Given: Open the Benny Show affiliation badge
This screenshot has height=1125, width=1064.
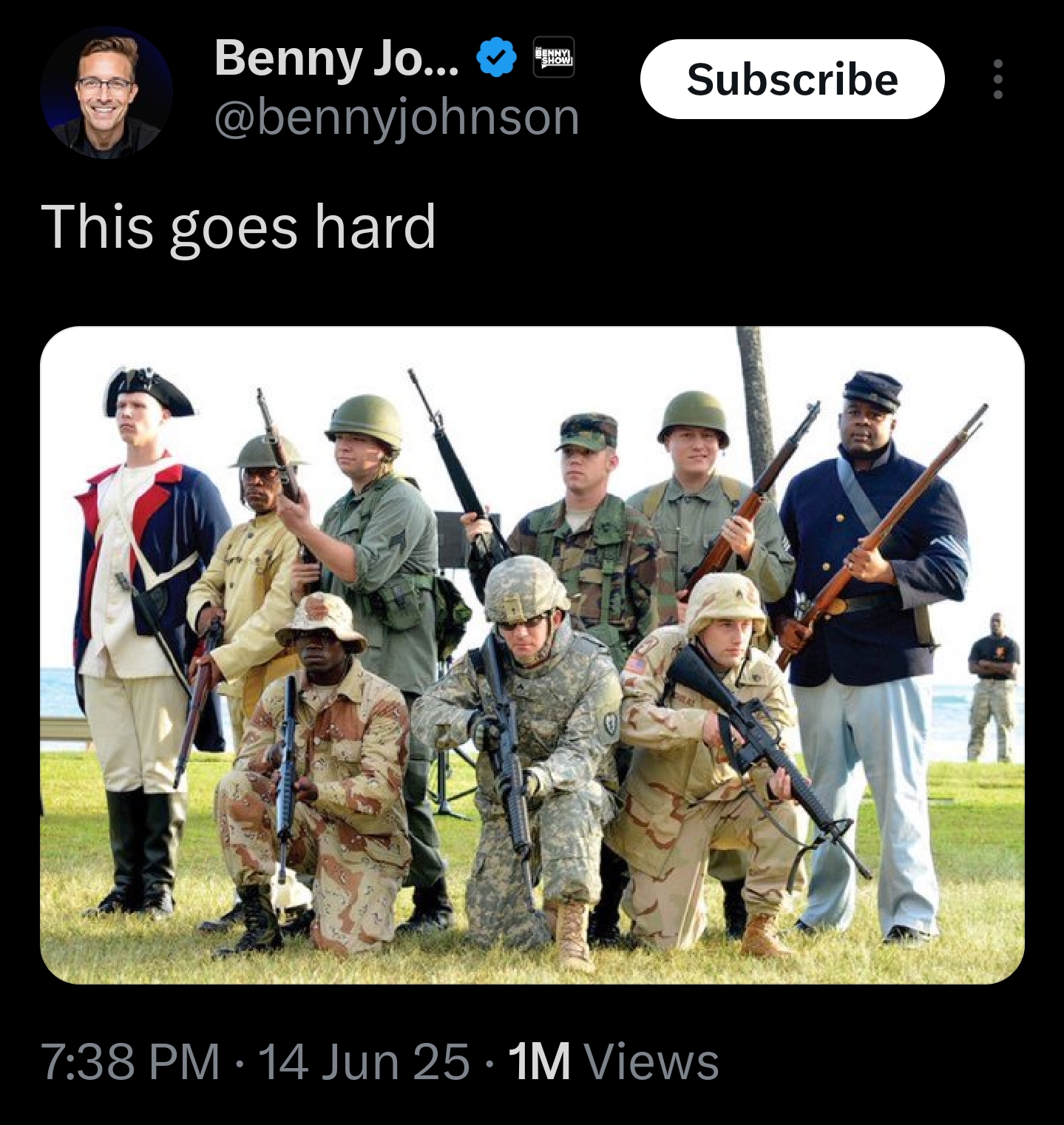Looking at the screenshot, I should pos(554,58).
